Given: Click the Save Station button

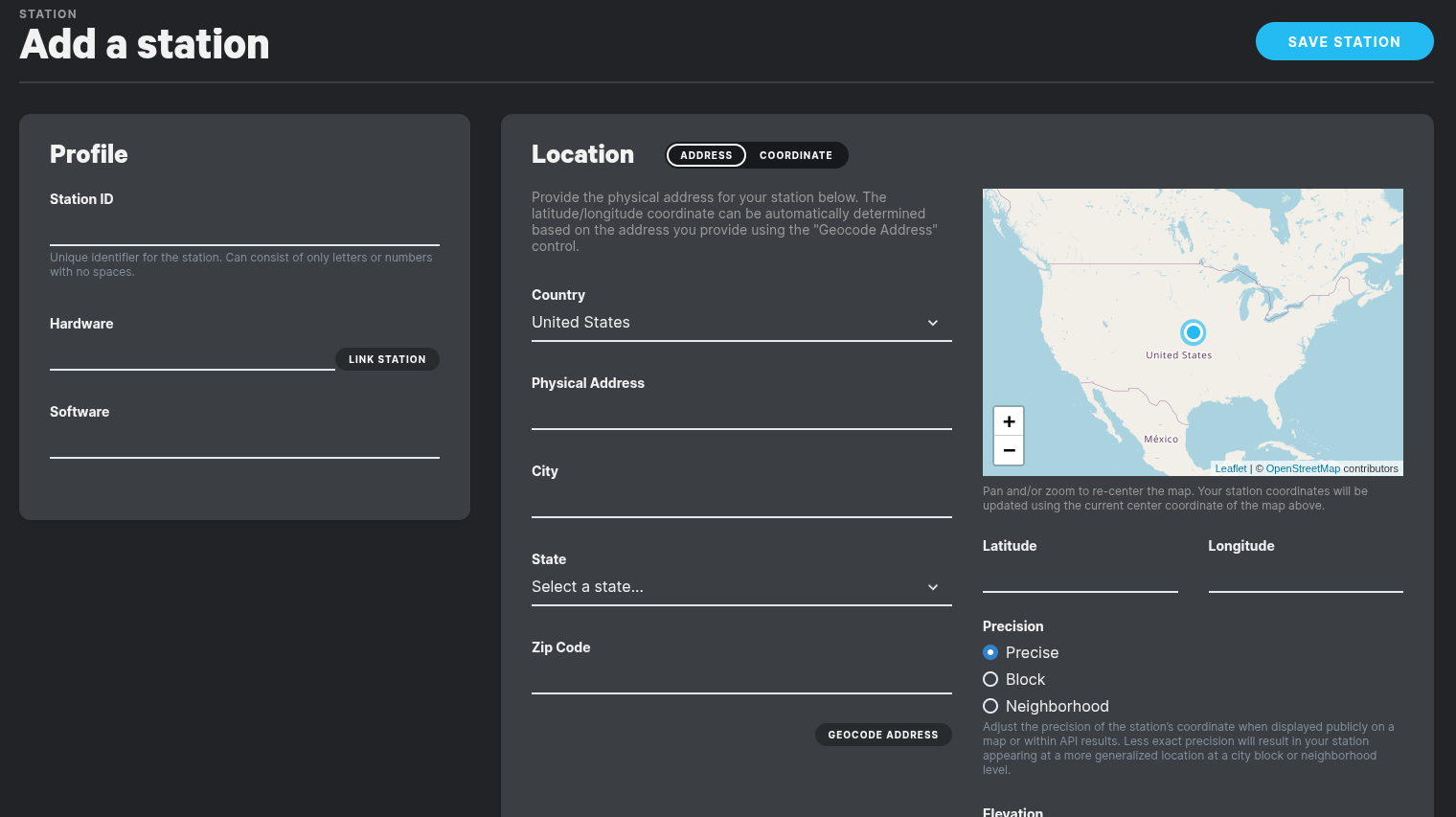Looking at the screenshot, I should tap(1344, 41).
